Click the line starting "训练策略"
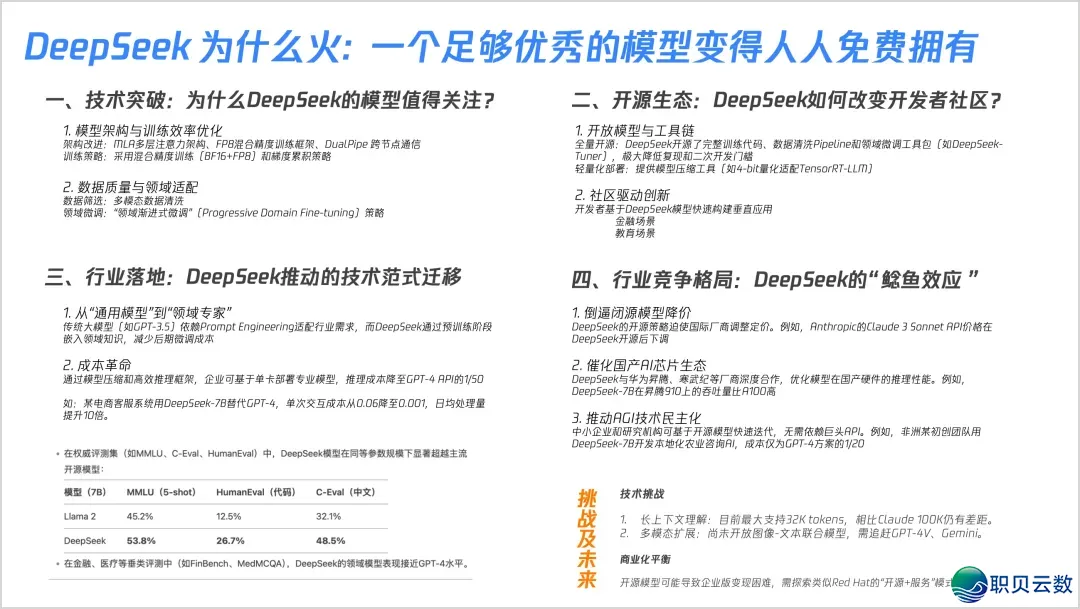 [197, 156]
